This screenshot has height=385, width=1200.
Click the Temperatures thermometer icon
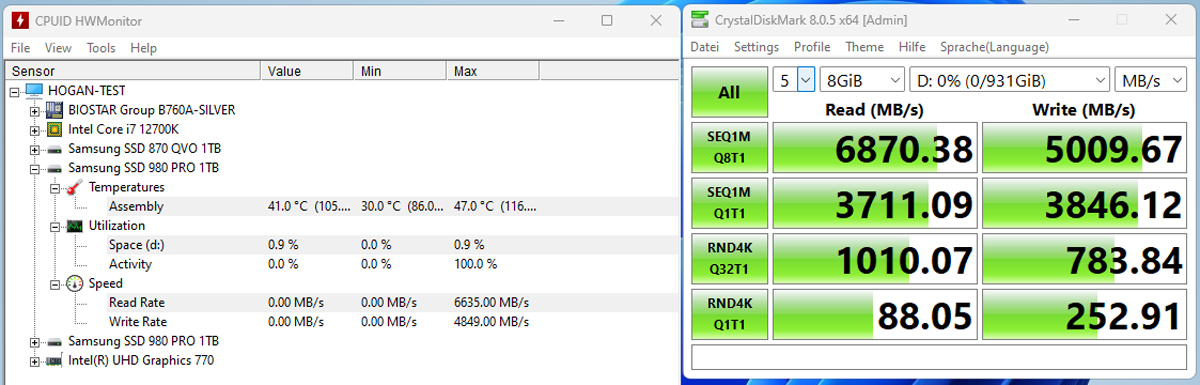(75, 187)
